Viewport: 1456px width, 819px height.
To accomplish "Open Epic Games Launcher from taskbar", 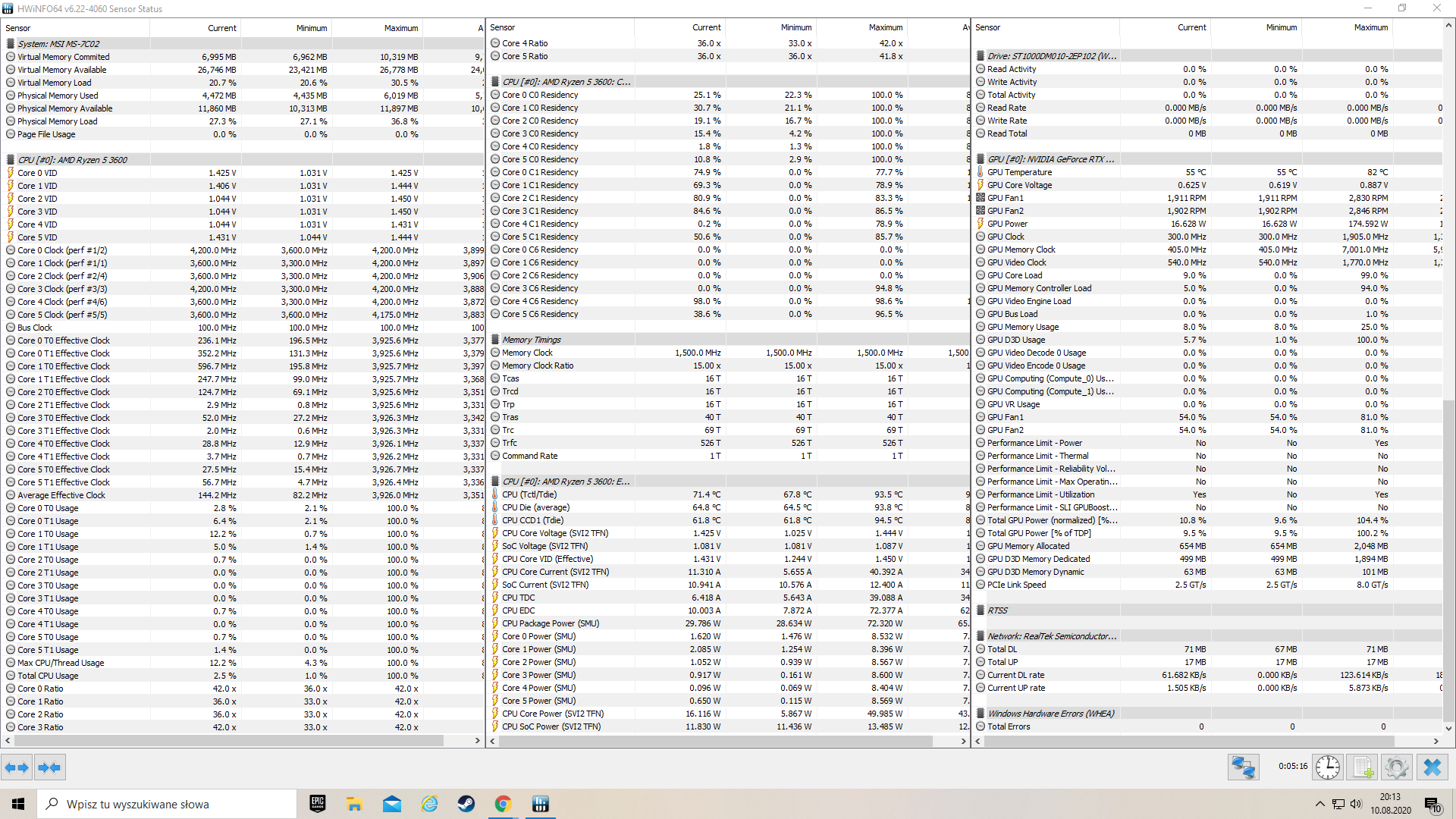I will click(x=318, y=804).
